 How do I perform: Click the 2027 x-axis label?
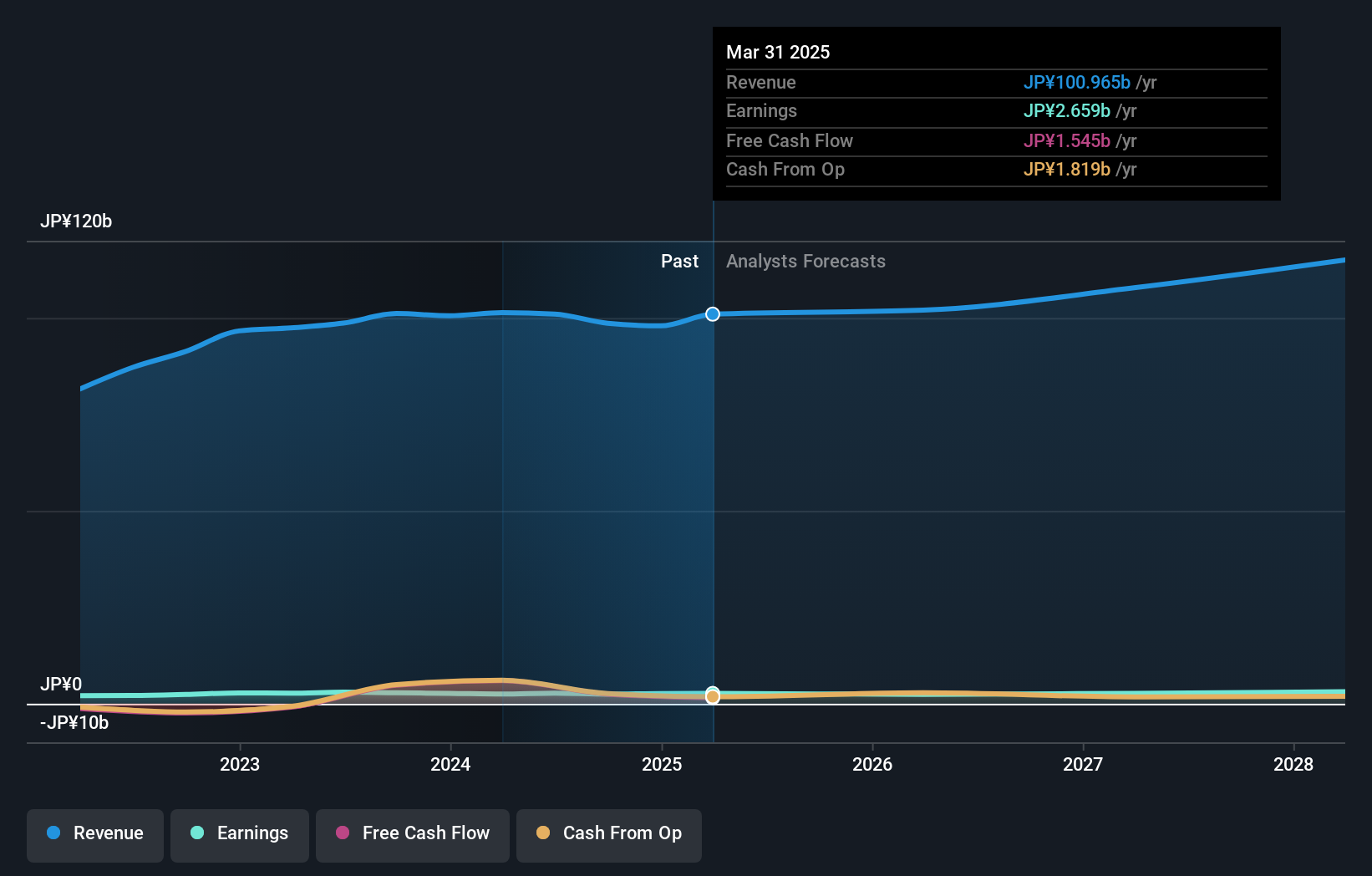[x=1083, y=764]
